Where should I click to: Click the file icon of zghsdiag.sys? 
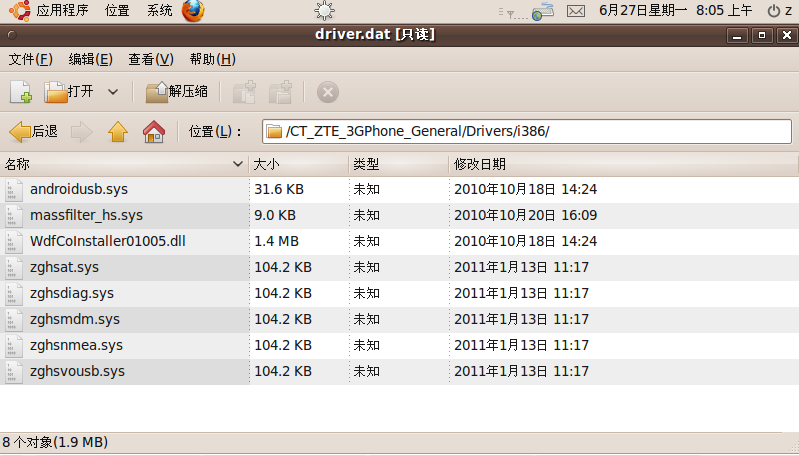pos(14,293)
